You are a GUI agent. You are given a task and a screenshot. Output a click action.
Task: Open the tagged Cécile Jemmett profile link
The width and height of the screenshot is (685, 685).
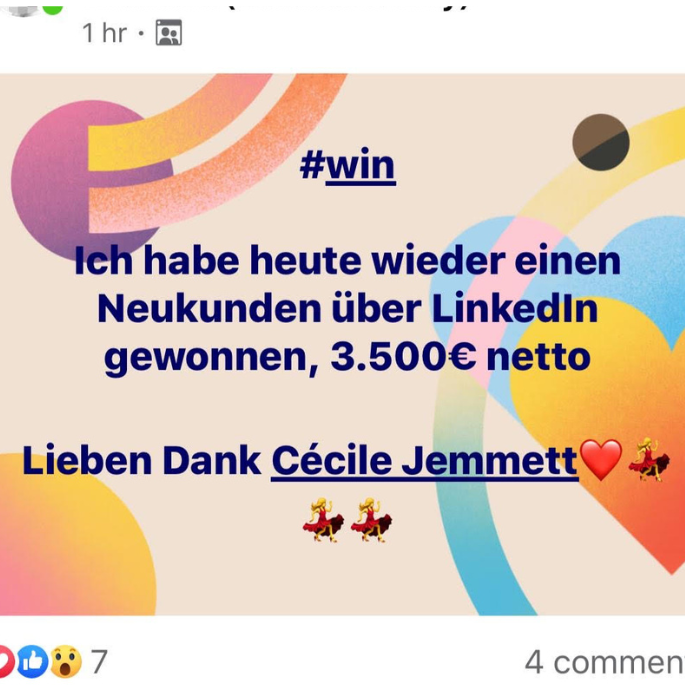coord(425,460)
